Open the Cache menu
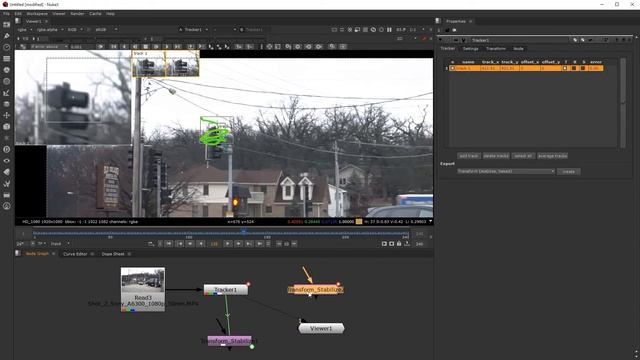640x360 pixels. 95,14
